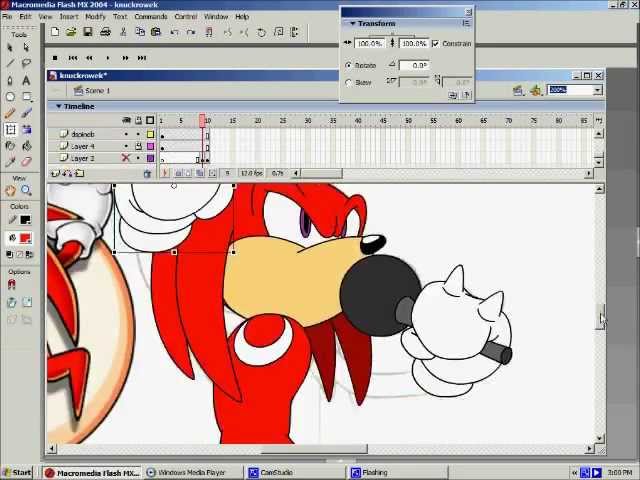This screenshot has height=480, width=640.
Task: Select the Paint Bucket tool
Action: tap(26, 146)
